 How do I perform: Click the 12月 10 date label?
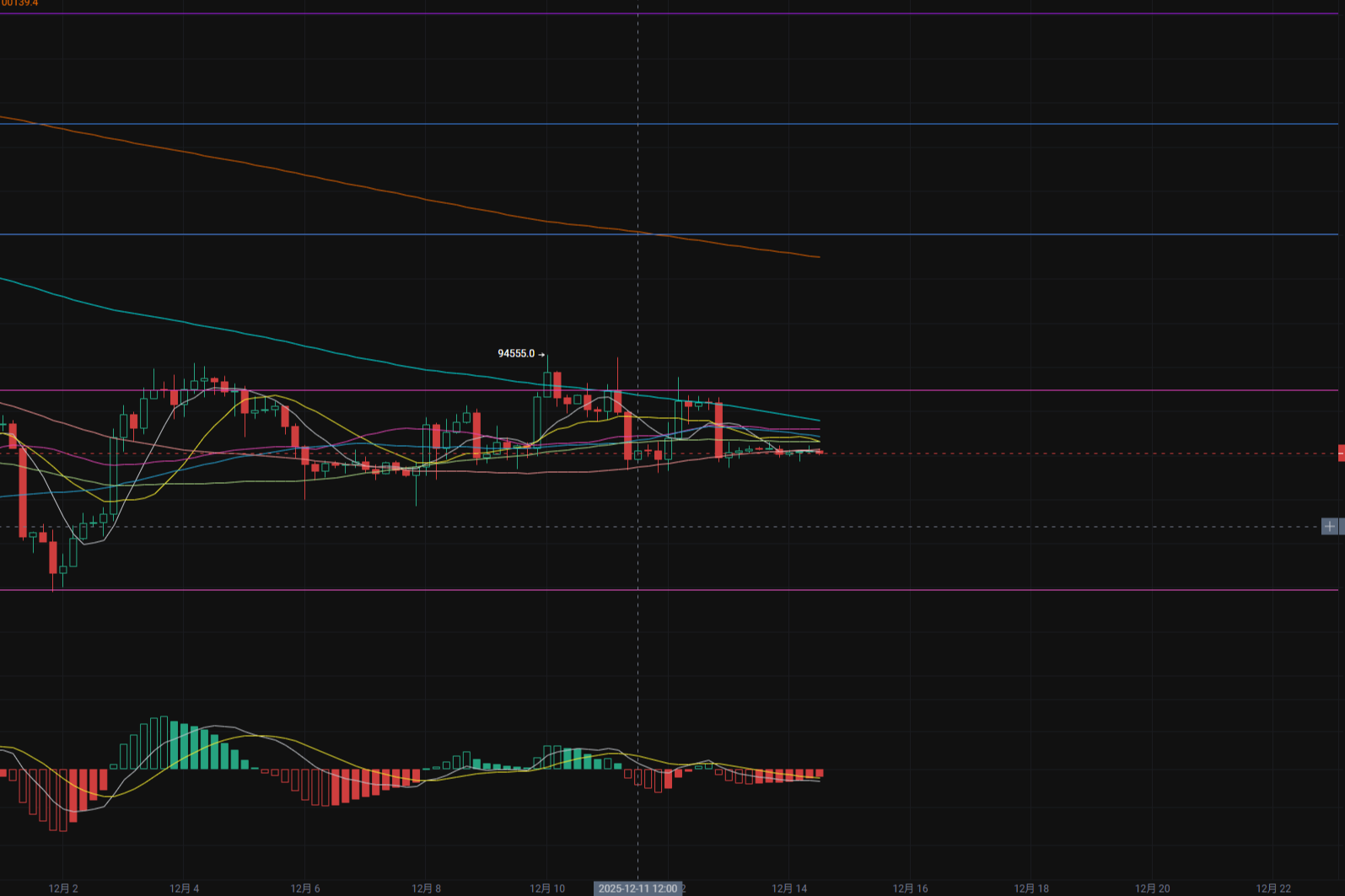(547, 888)
